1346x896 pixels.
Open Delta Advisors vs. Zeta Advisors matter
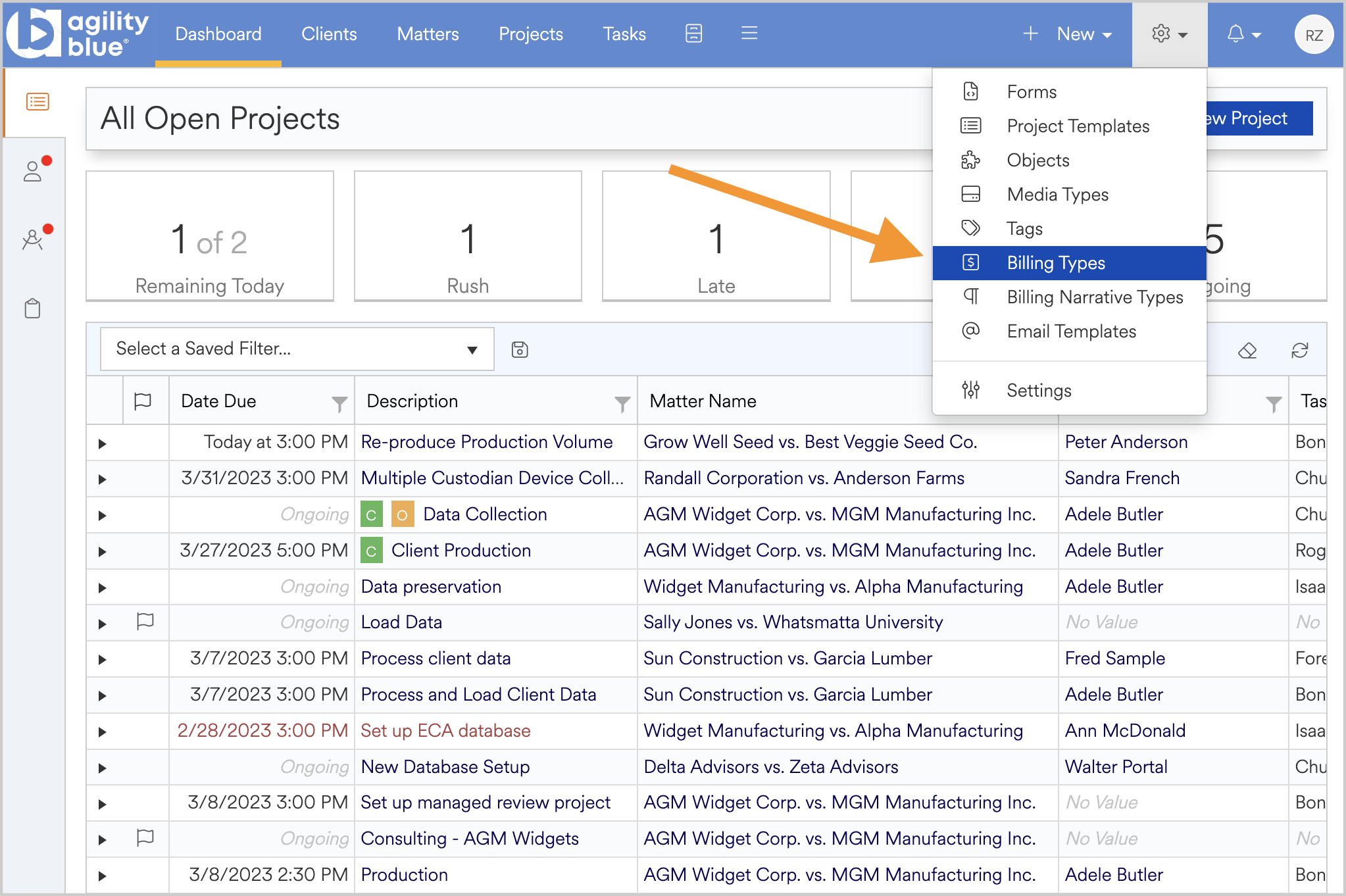[771, 767]
